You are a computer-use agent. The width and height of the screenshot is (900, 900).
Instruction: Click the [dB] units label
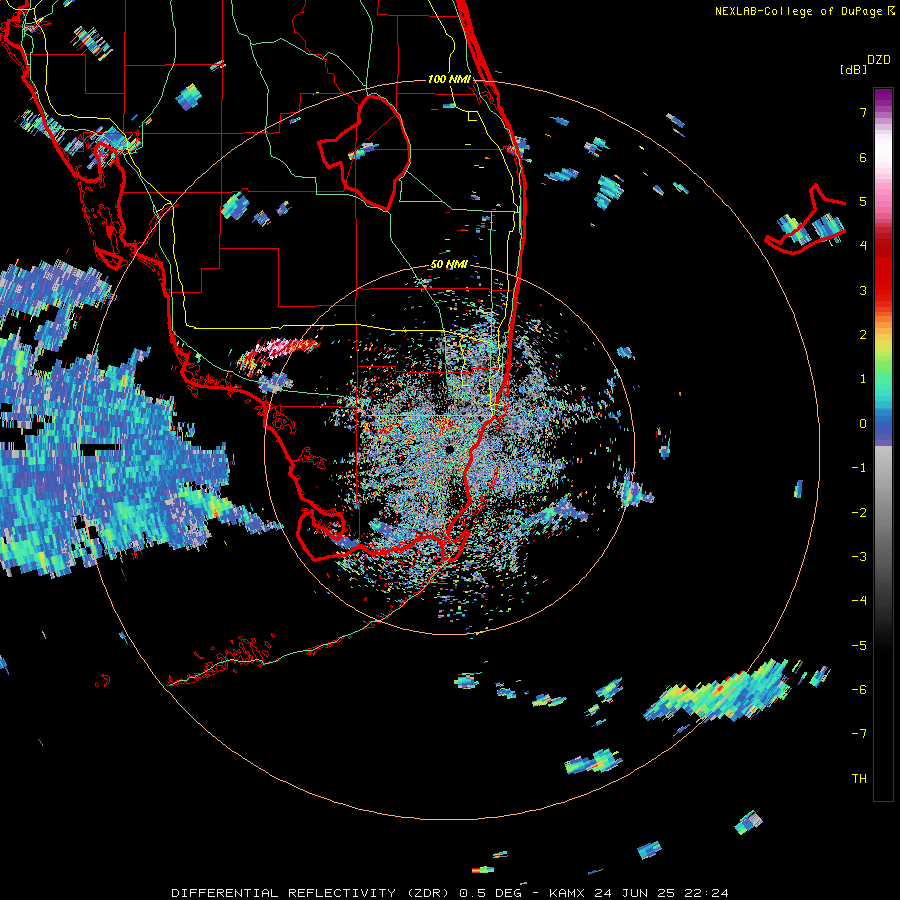853,69
